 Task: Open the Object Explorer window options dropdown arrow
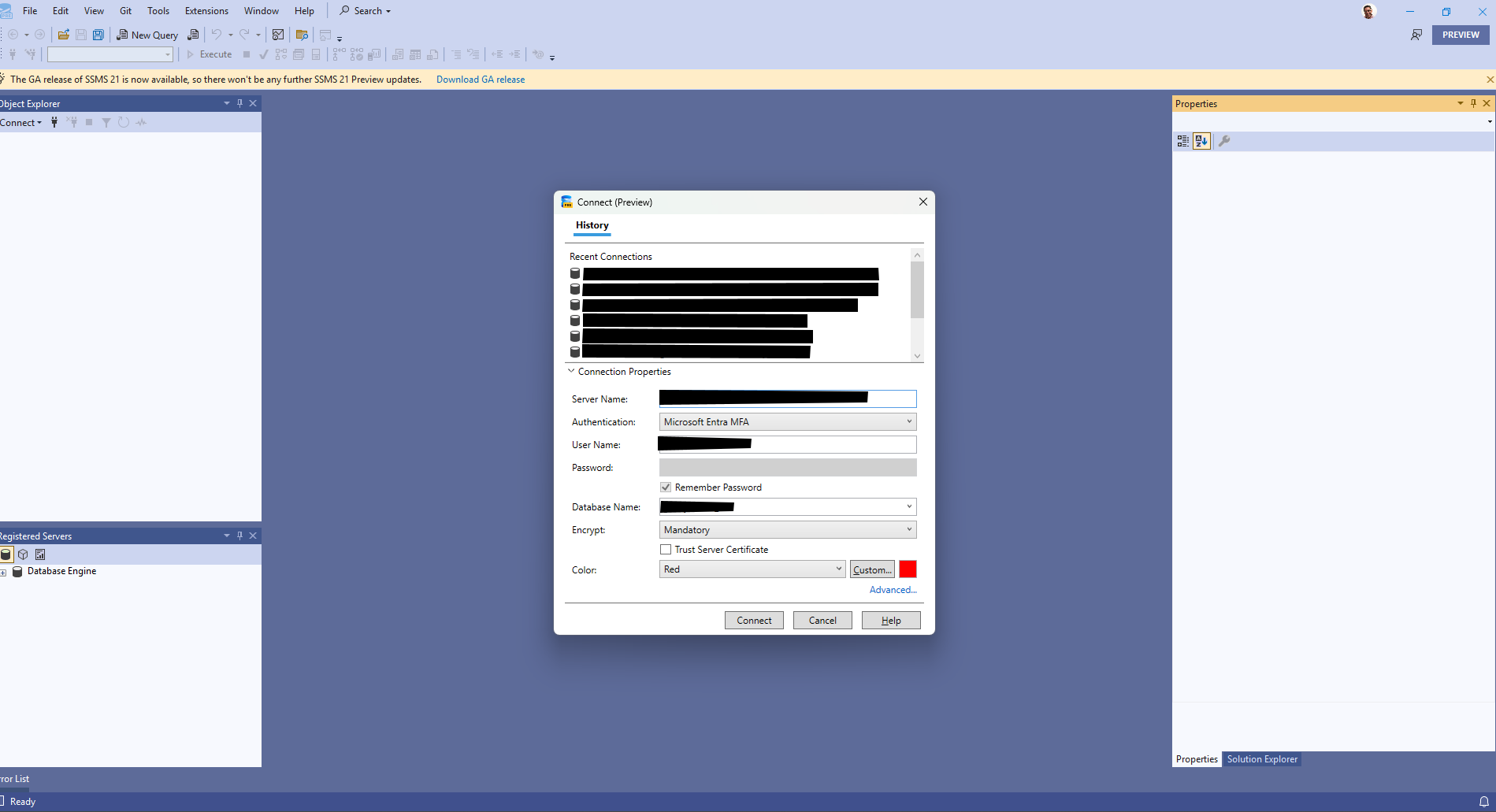pos(227,103)
